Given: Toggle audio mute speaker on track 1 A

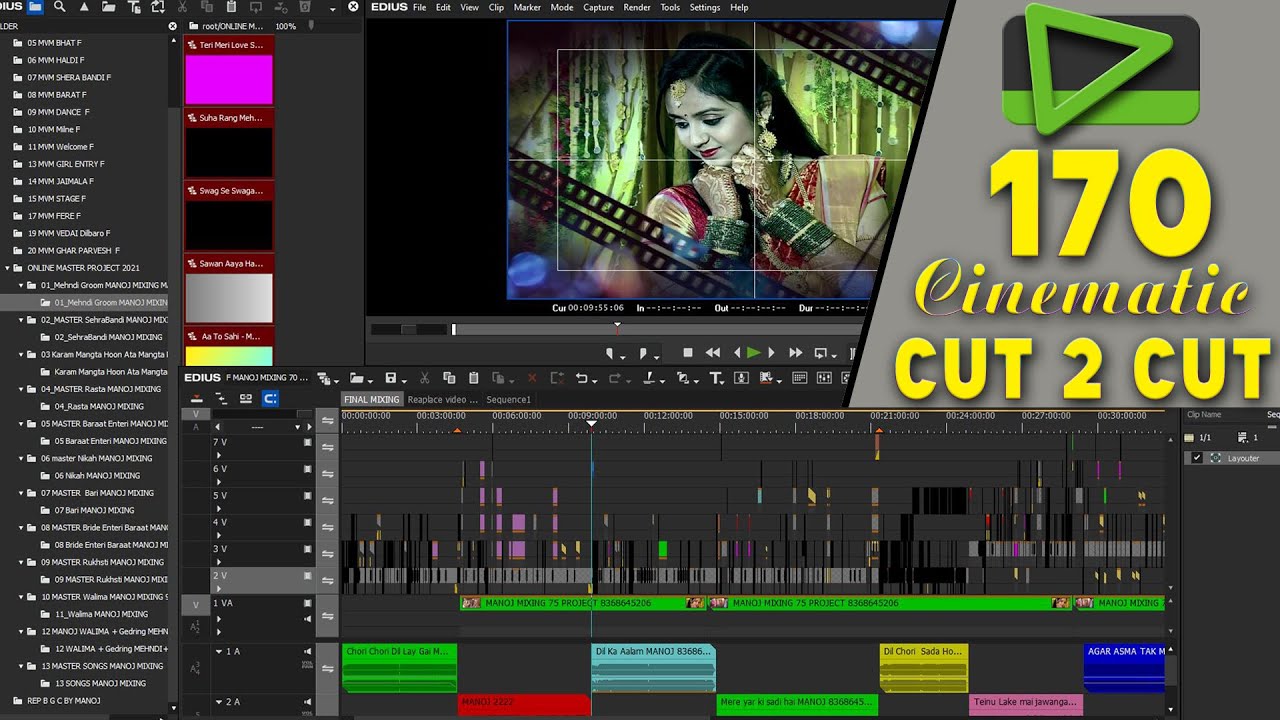Looking at the screenshot, I should (x=308, y=651).
